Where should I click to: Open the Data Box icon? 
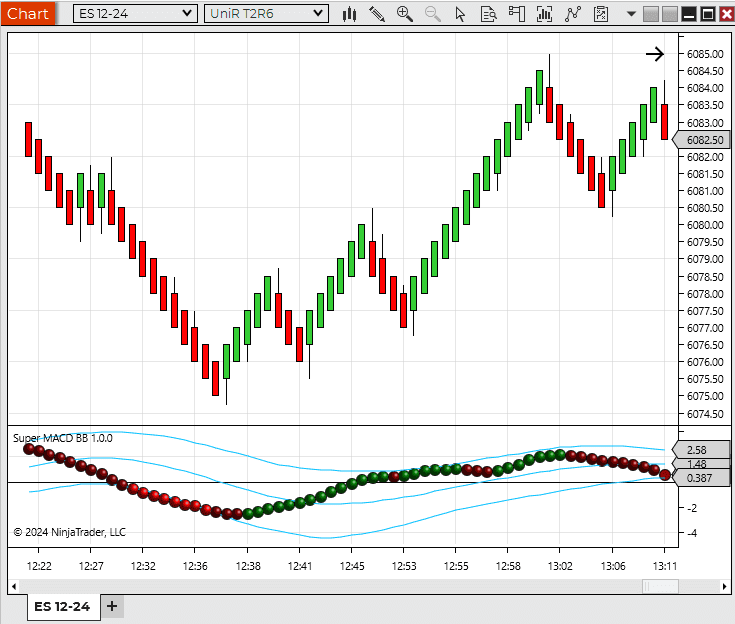488,14
